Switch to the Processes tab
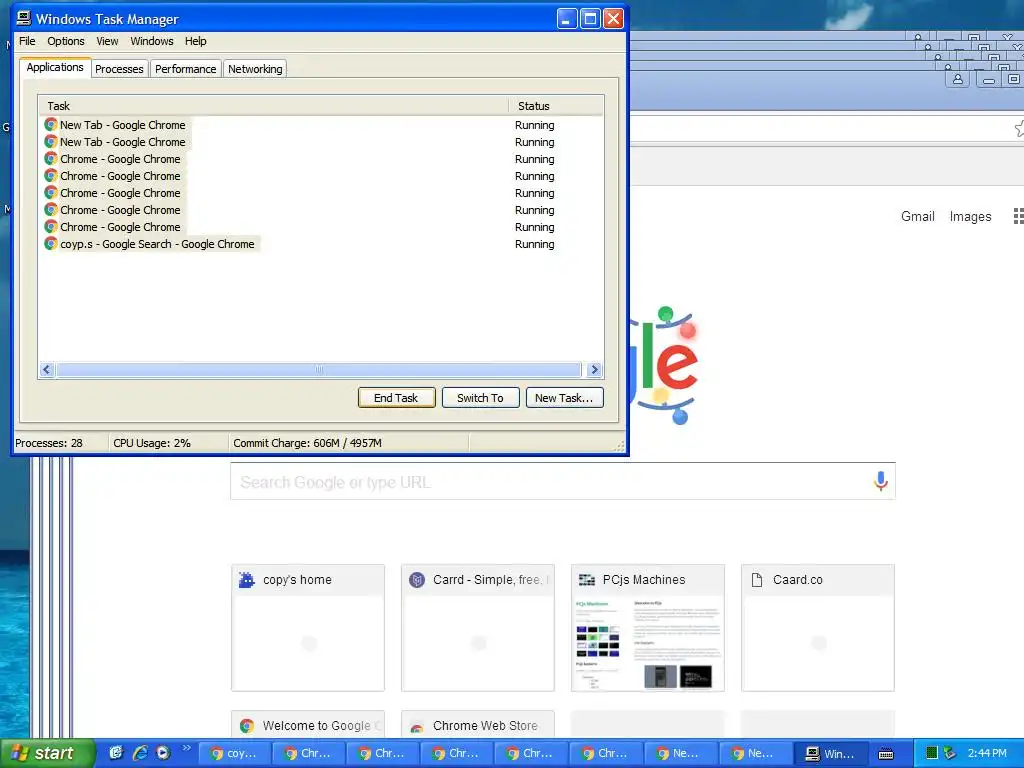Image resolution: width=1024 pixels, height=768 pixels. click(x=119, y=69)
